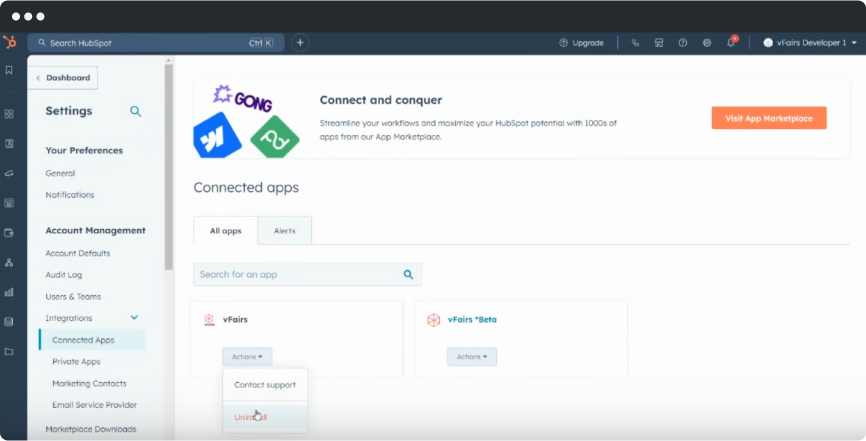Open the vFairs *Beta app link
This screenshot has width=866, height=441.
tap(472, 319)
